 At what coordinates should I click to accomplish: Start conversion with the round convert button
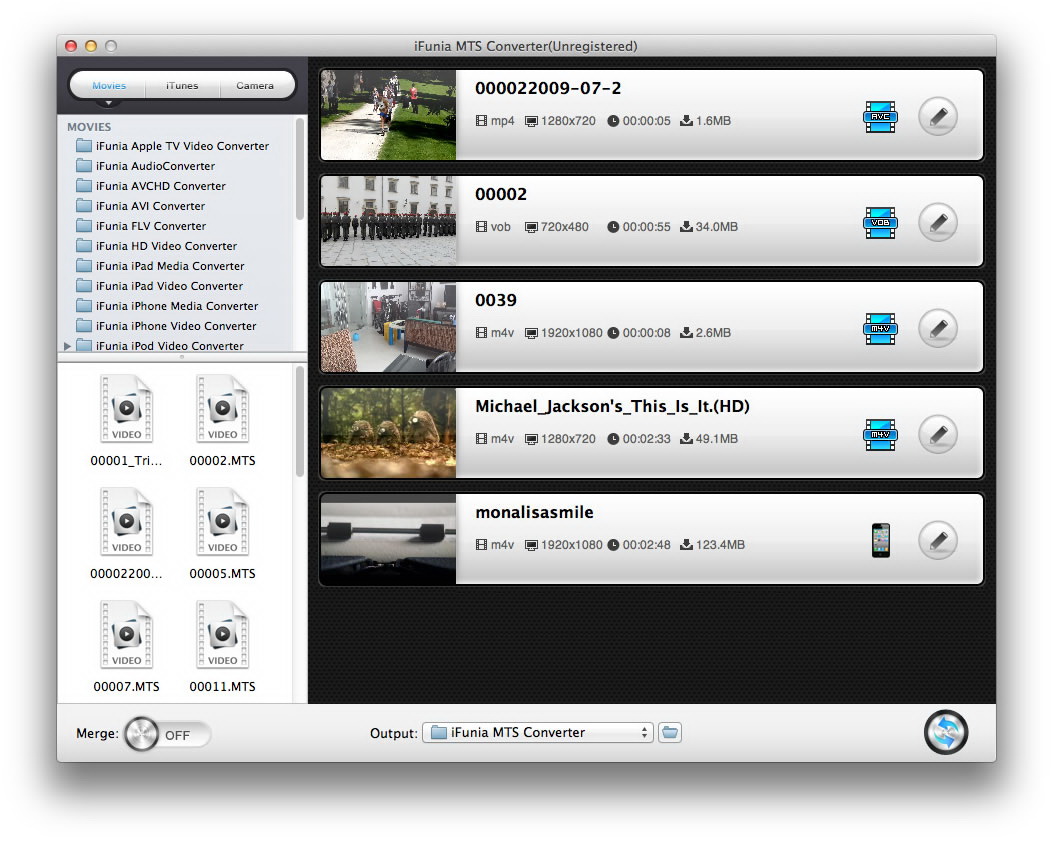(946, 732)
